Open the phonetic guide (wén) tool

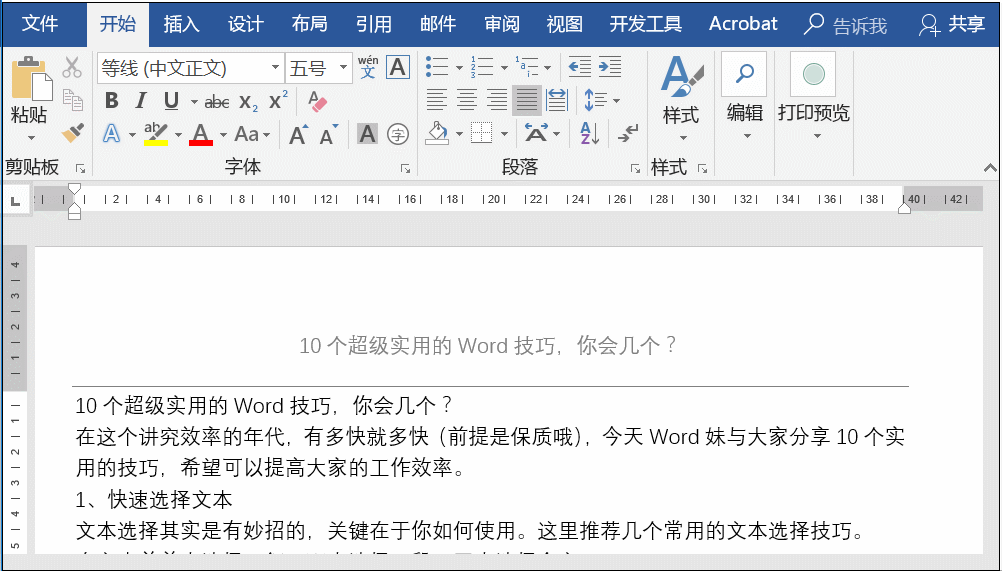click(x=367, y=66)
